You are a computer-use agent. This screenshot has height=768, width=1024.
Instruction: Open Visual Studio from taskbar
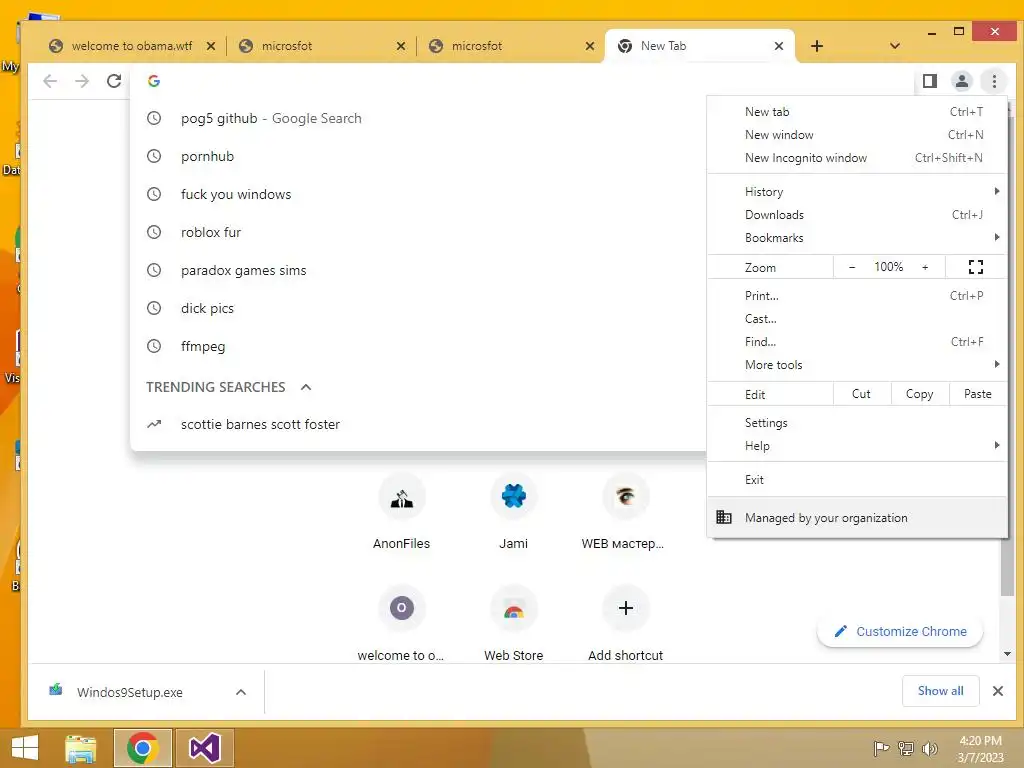[204, 748]
